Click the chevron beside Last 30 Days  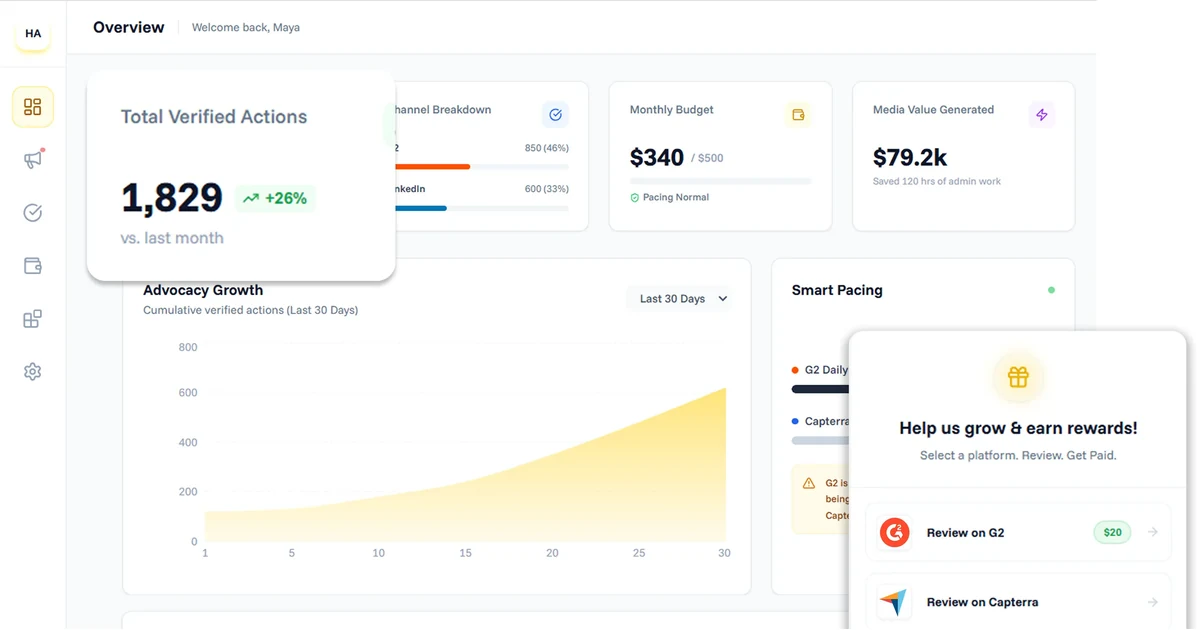point(723,299)
